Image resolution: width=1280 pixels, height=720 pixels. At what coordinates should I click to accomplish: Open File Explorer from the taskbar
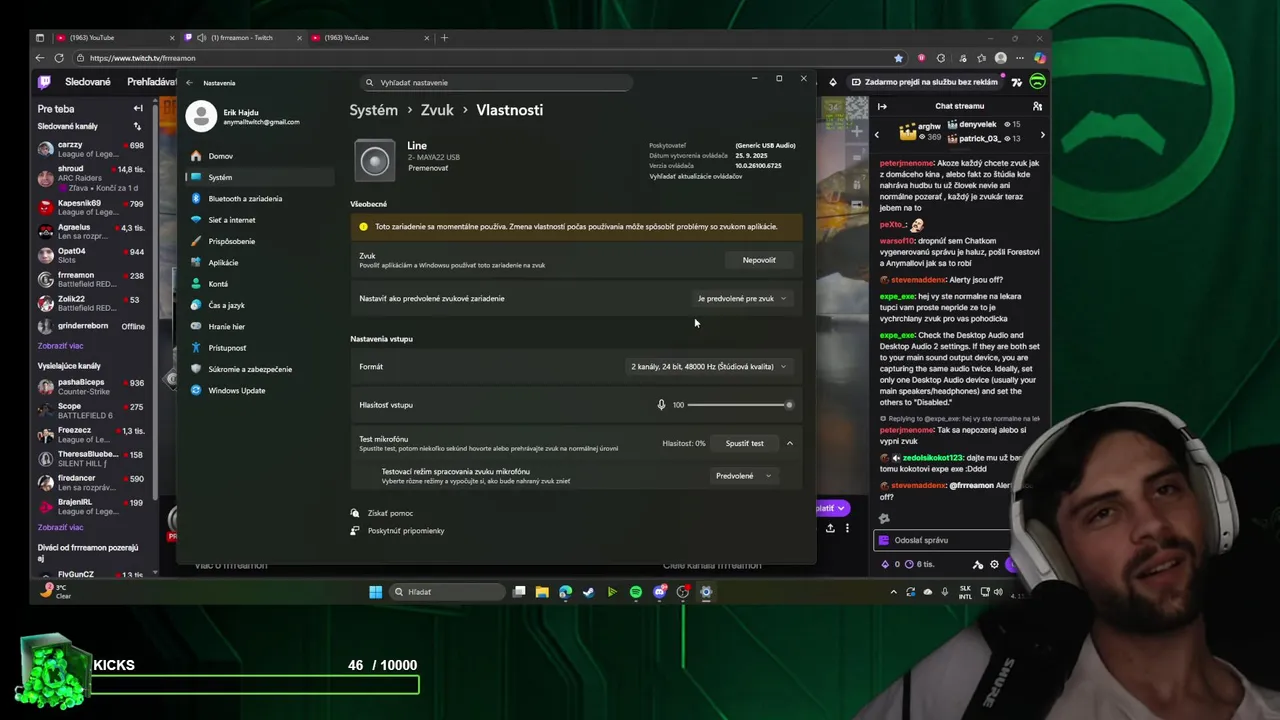click(542, 592)
